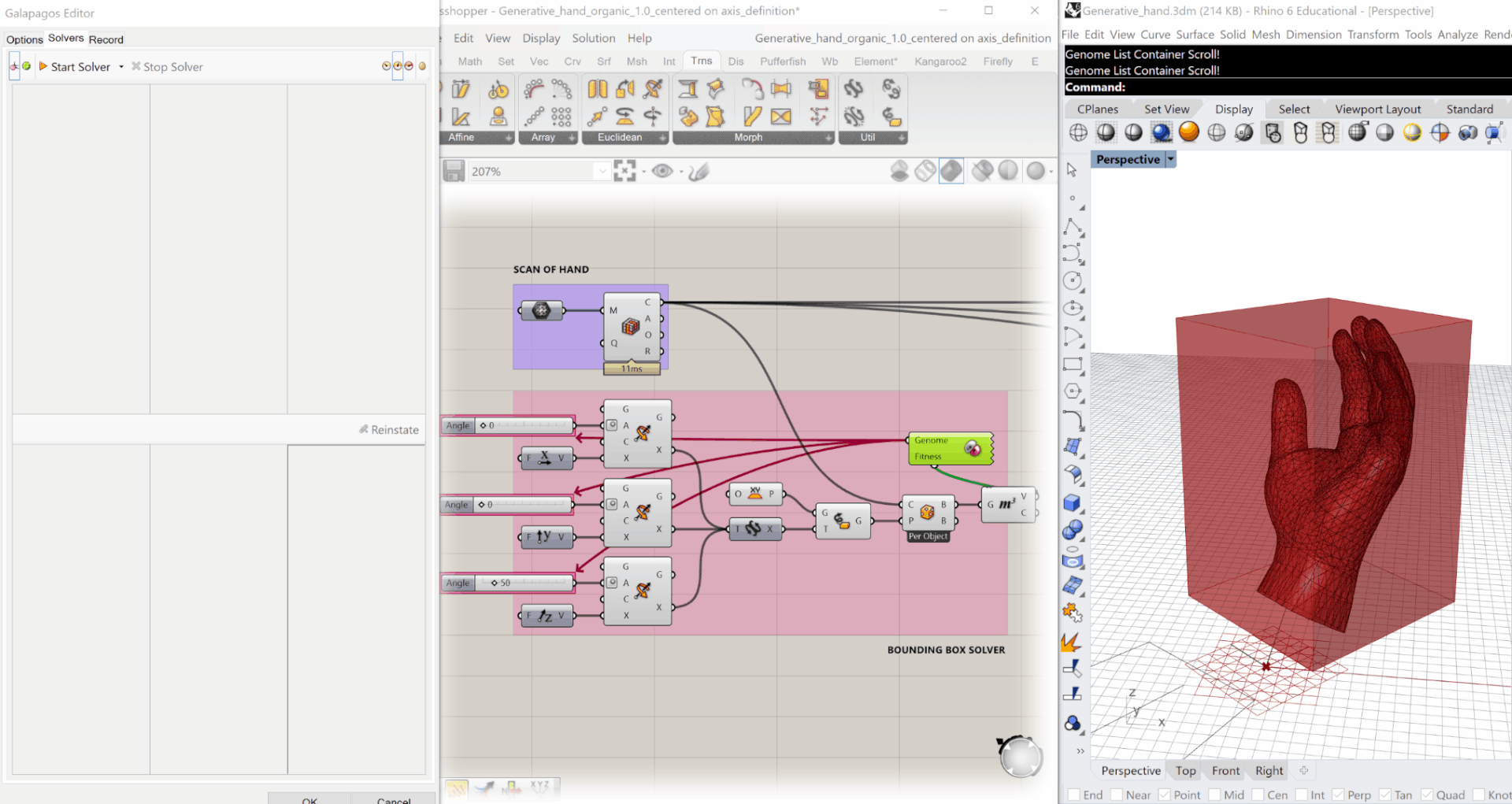Click the zoom extents icon in the canvas toolbar
1512x804 pixels.
point(624,171)
